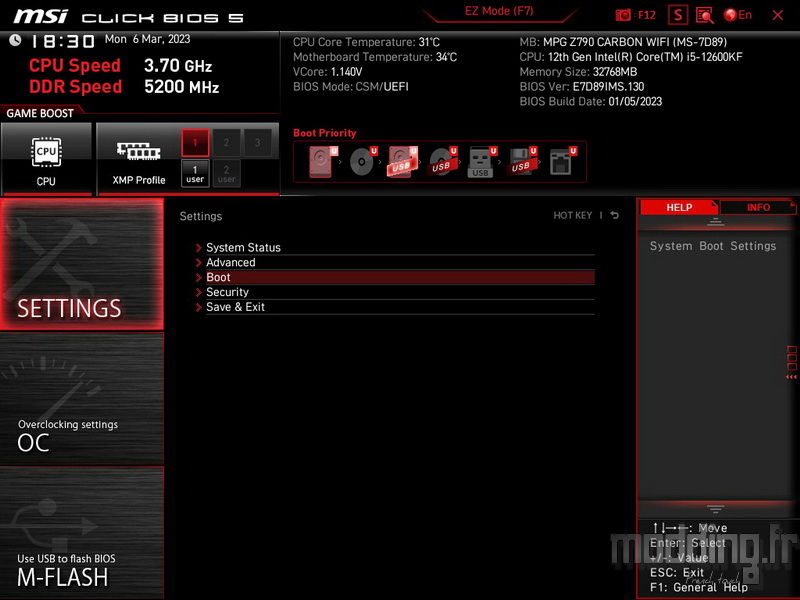Switch to the INFO tab
This screenshot has width=800, height=600.
758,208
